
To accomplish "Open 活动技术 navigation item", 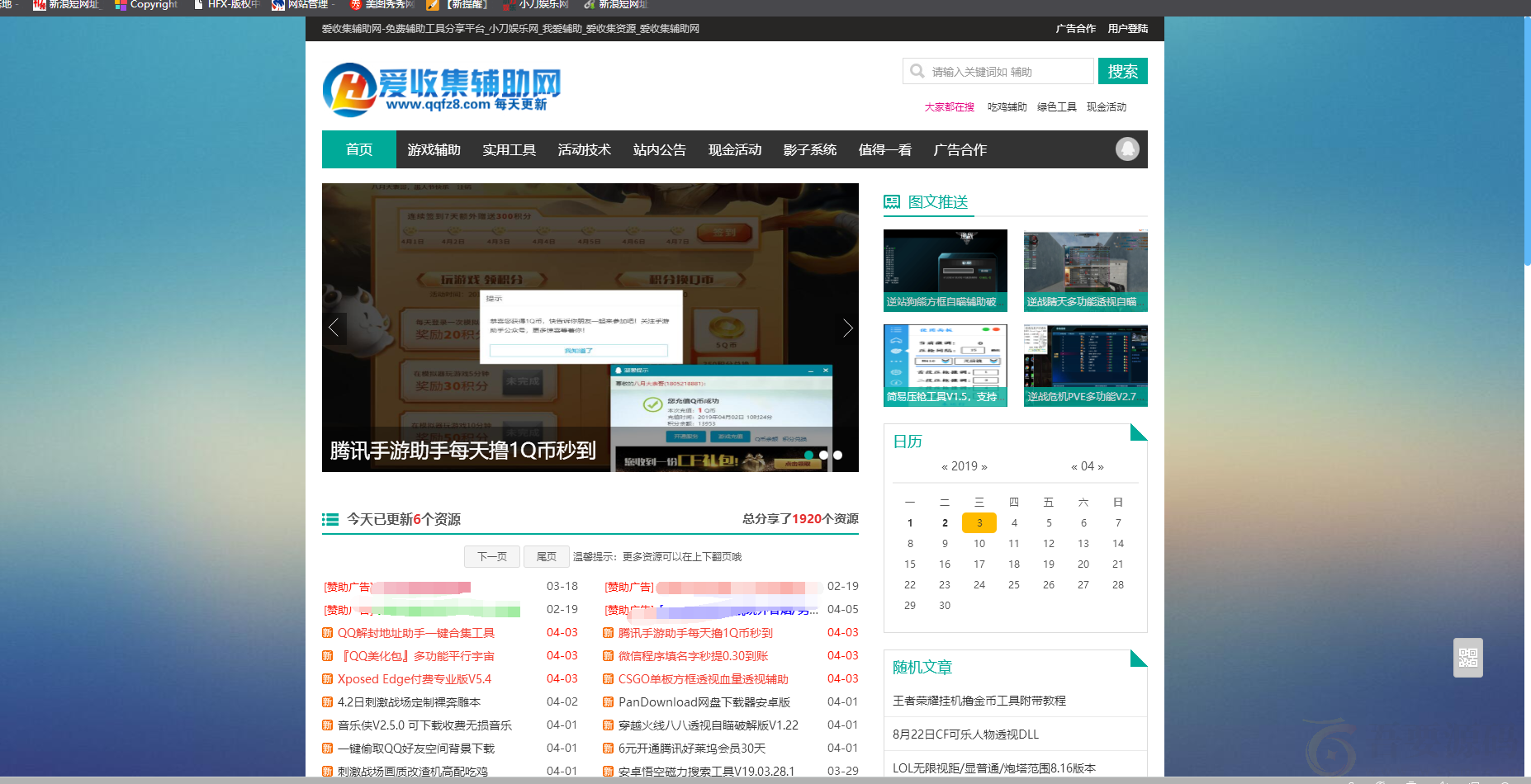I will pyautogui.click(x=584, y=149).
